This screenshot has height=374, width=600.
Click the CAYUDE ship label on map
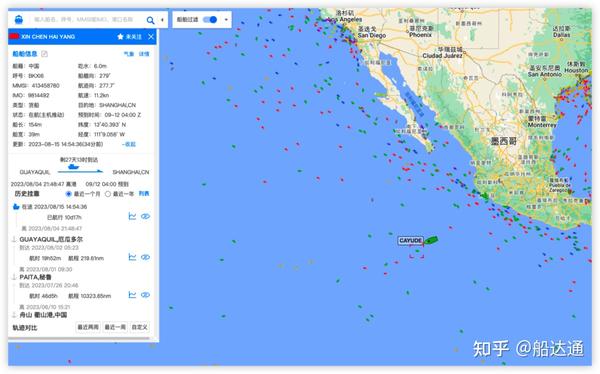pyautogui.click(x=411, y=240)
